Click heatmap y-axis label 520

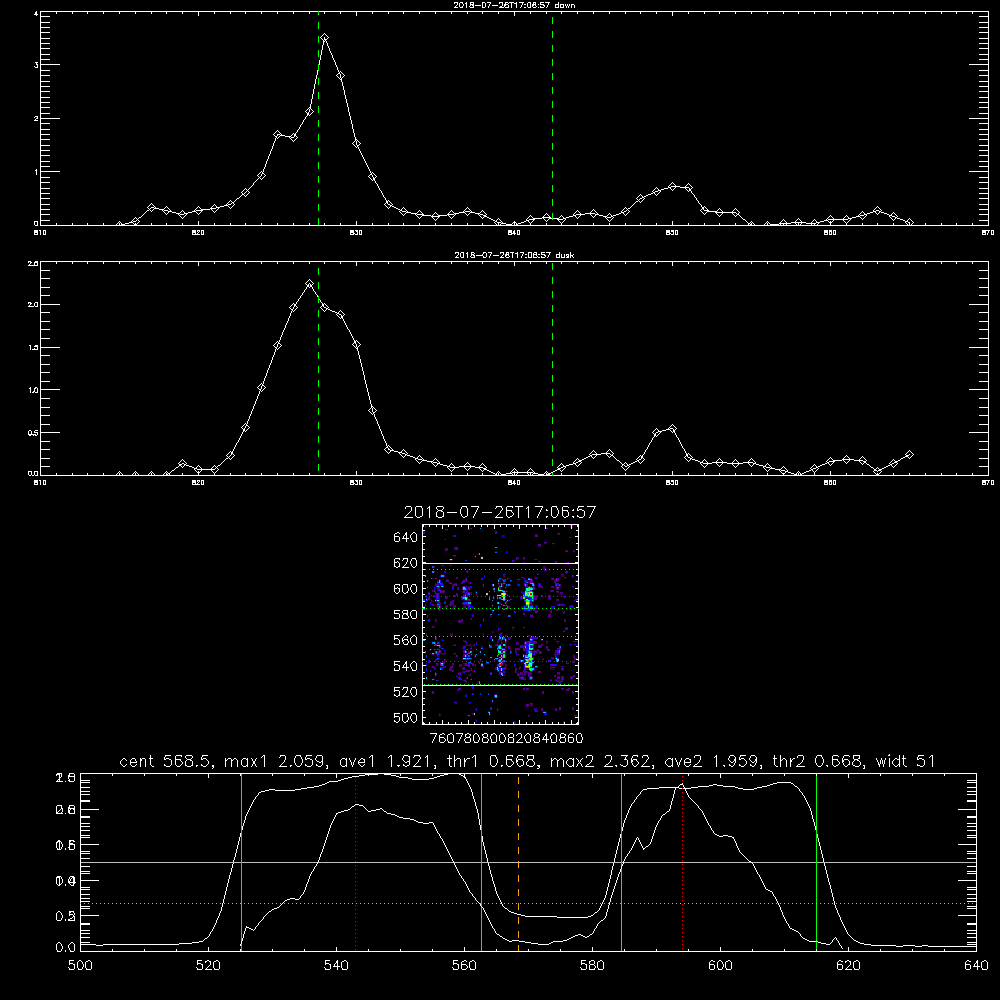(406, 692)
